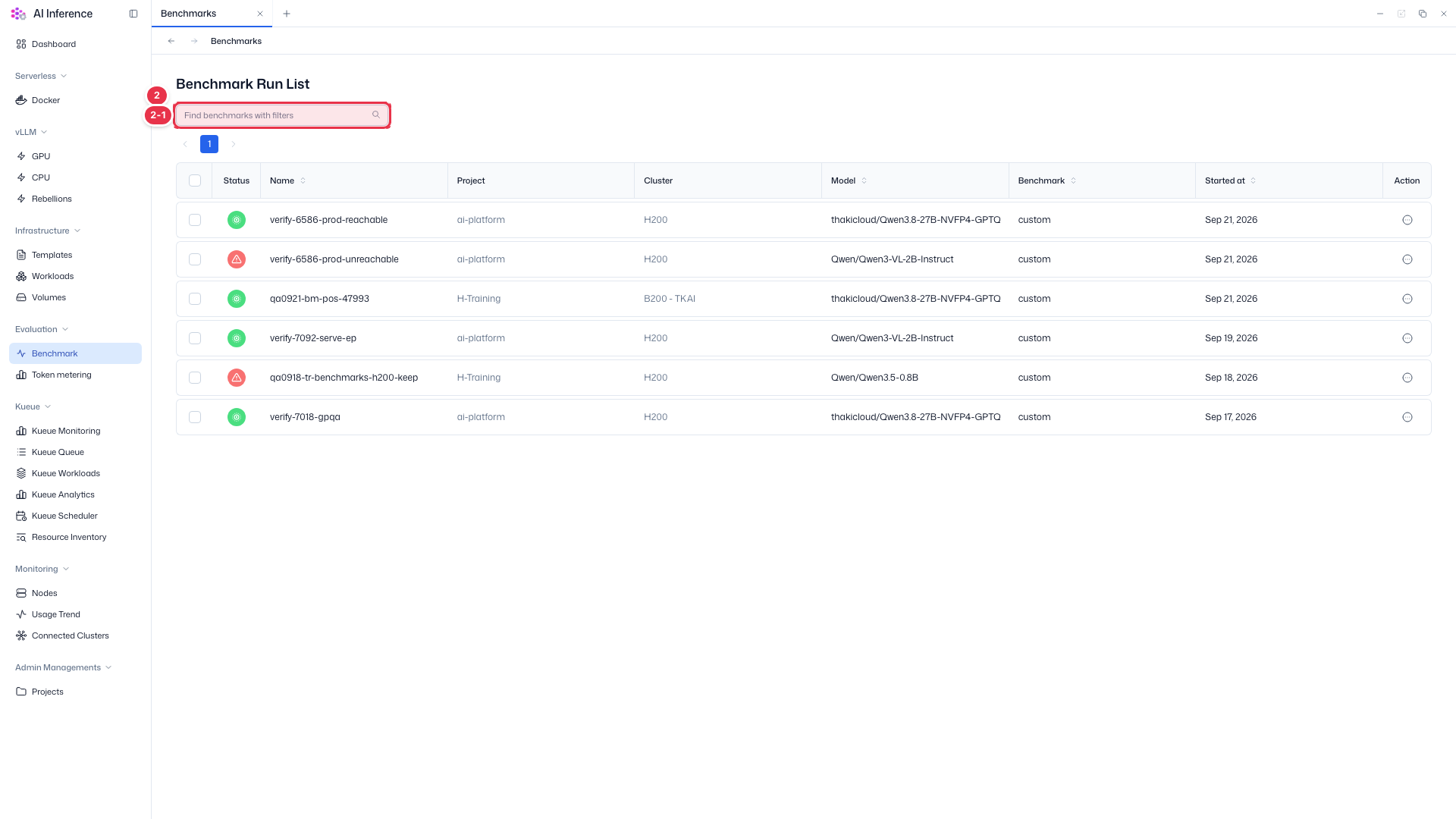Open Kueue Monitoring in the sidebar
The height and width of the screenshot is (819, 1456).
tap(75, 431)
